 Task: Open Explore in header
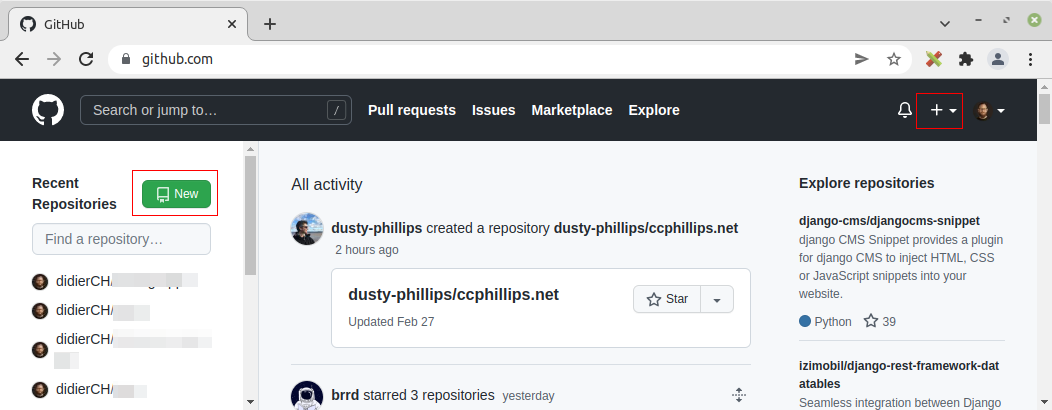click(654, 110)
